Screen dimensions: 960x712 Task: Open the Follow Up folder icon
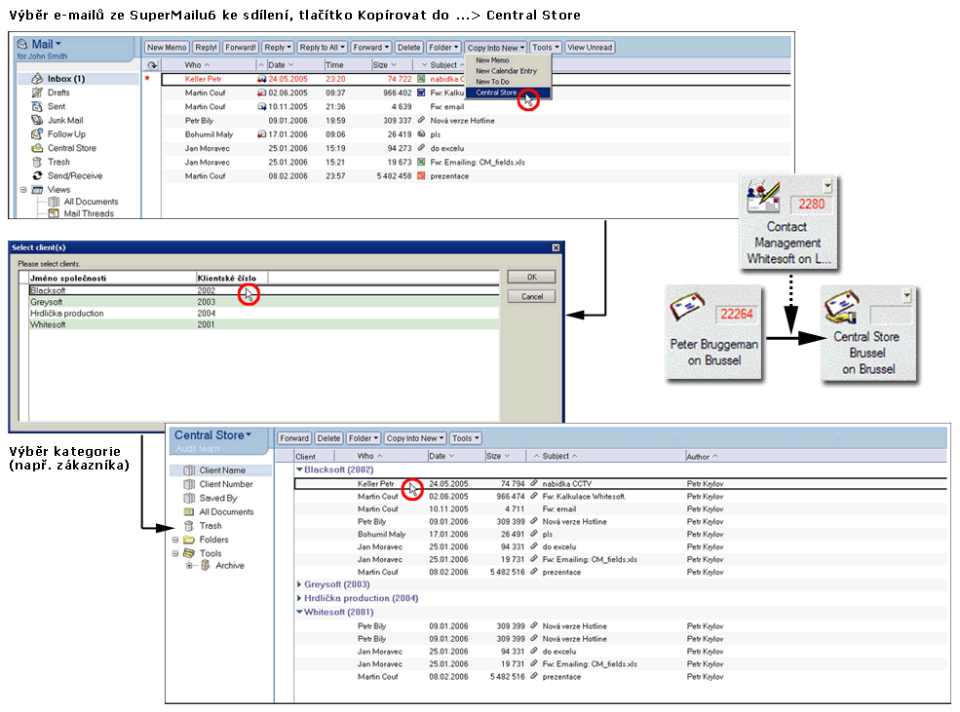click(37, 134)
